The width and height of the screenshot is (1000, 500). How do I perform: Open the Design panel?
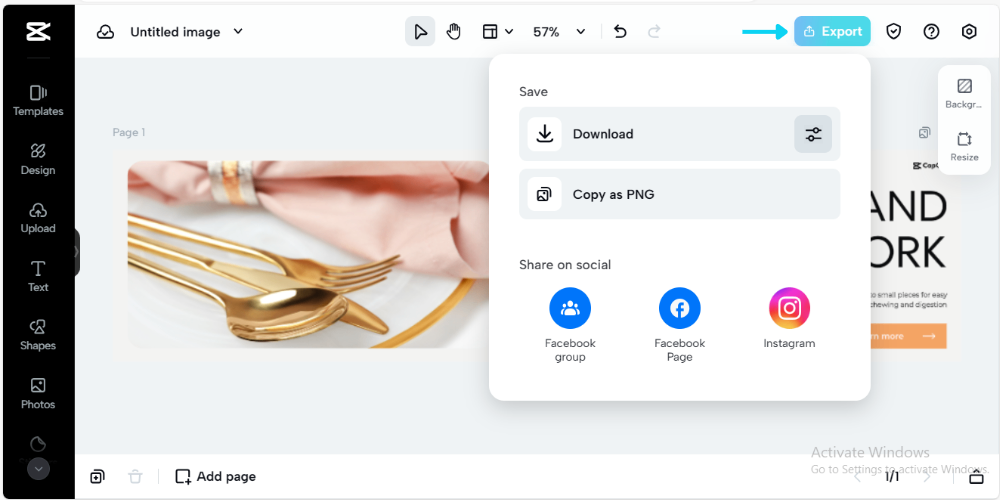click(38, 159)
